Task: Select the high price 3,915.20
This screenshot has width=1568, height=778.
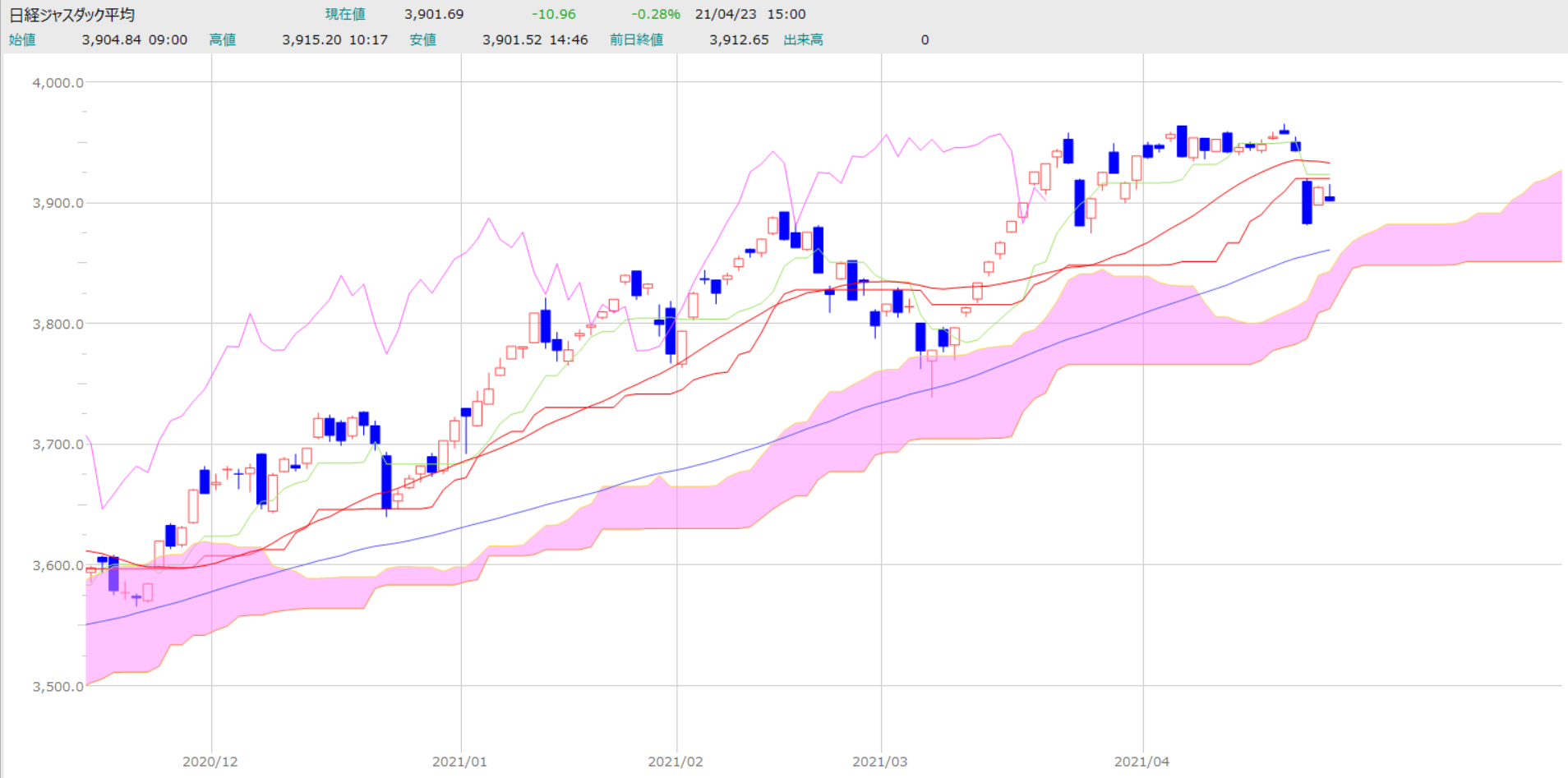Action: (x=311, y=40)
